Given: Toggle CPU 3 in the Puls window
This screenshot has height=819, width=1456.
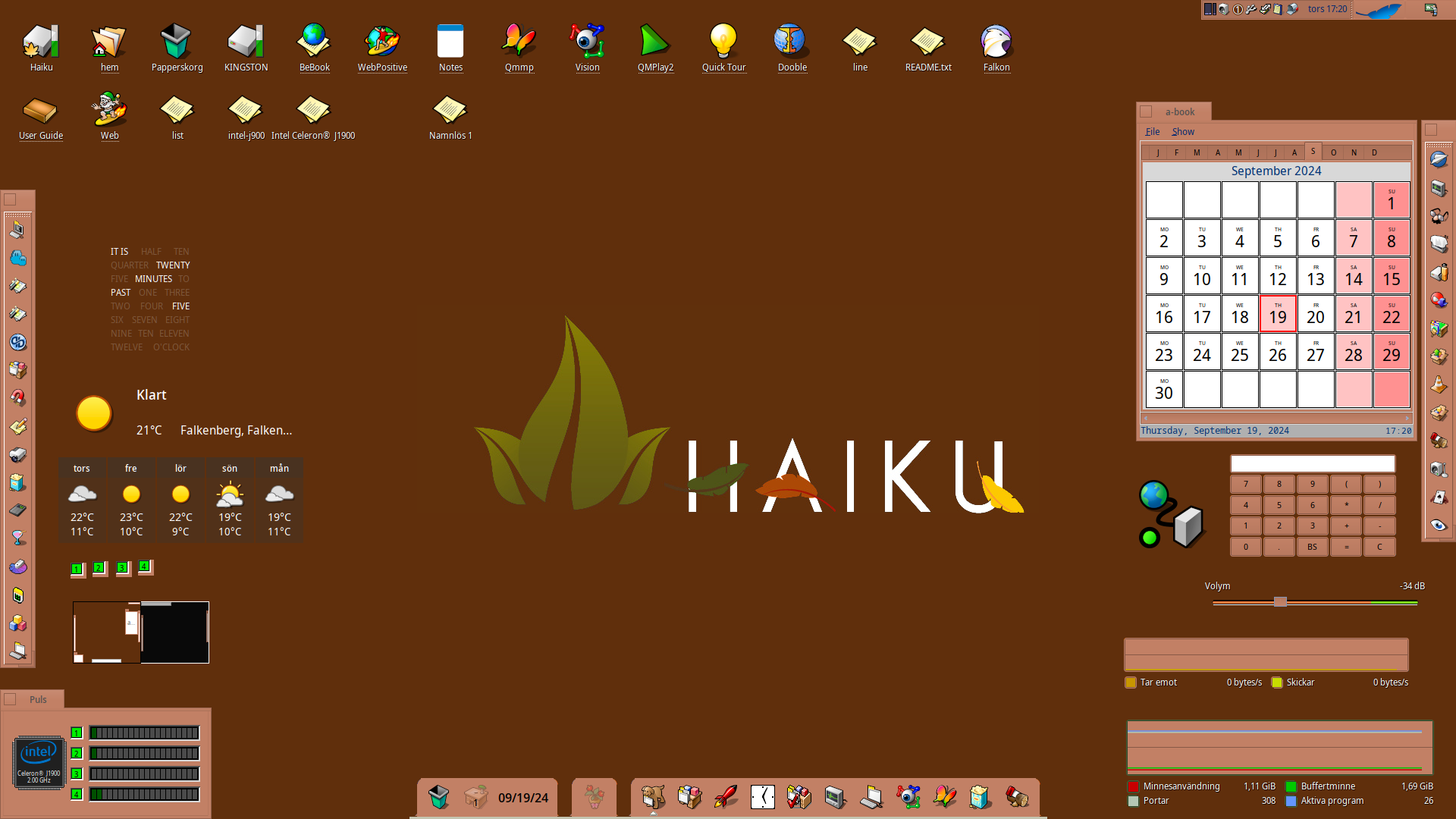Looking at the screenshot, I should pos(77,773).
